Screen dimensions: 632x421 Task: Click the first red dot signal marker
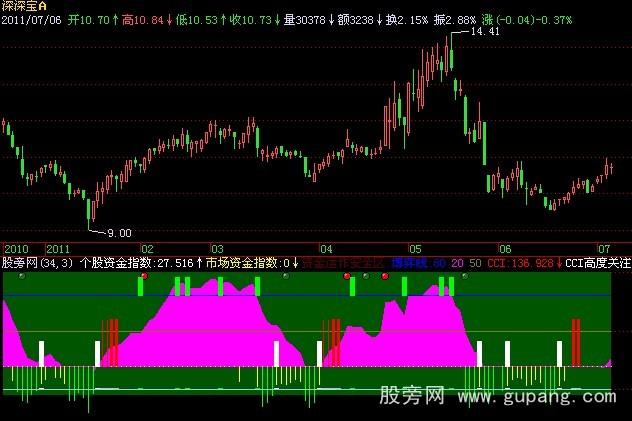point(144,275)
